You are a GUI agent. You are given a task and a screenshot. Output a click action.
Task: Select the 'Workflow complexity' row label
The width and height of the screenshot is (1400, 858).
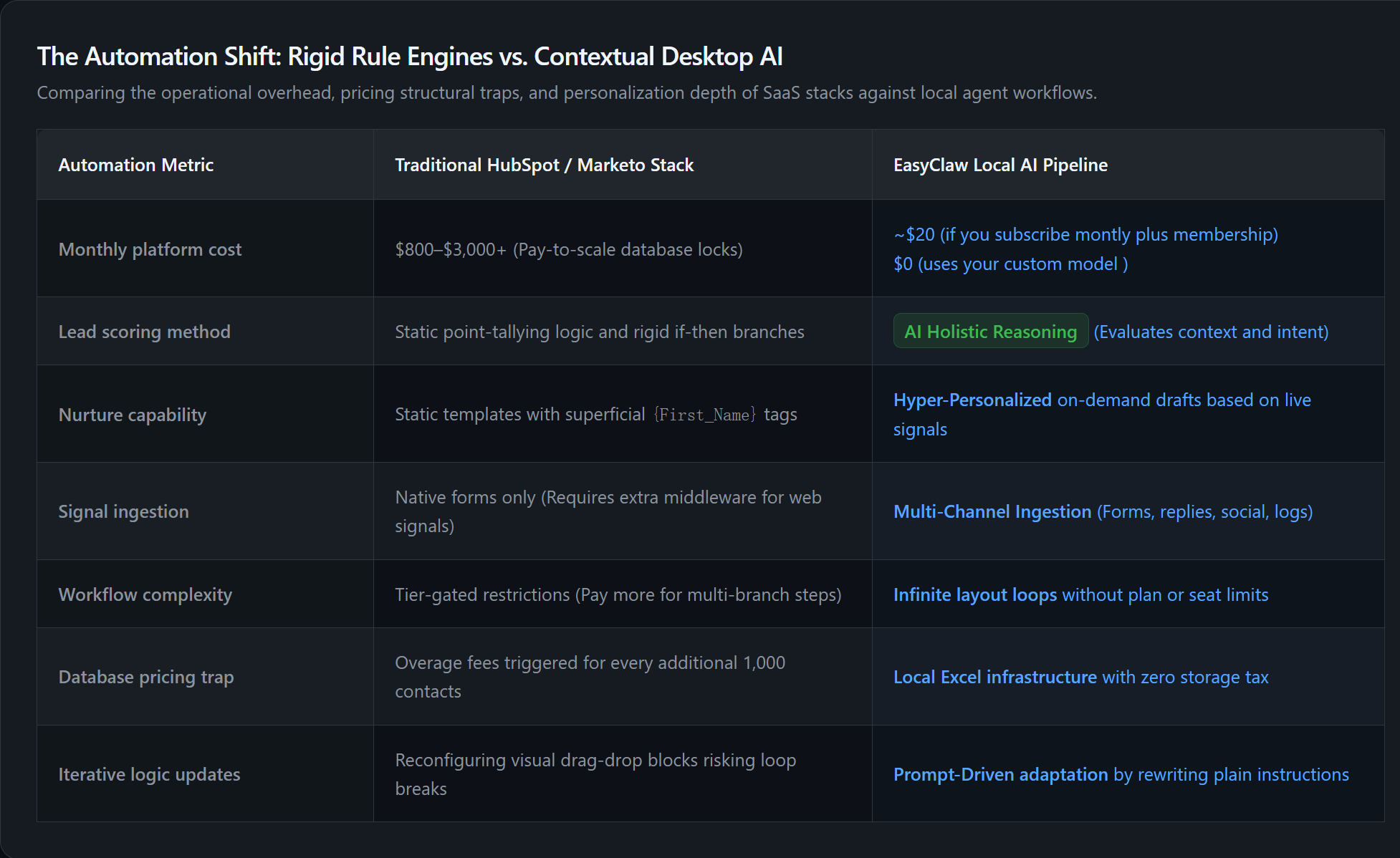(x=145, y=594)
